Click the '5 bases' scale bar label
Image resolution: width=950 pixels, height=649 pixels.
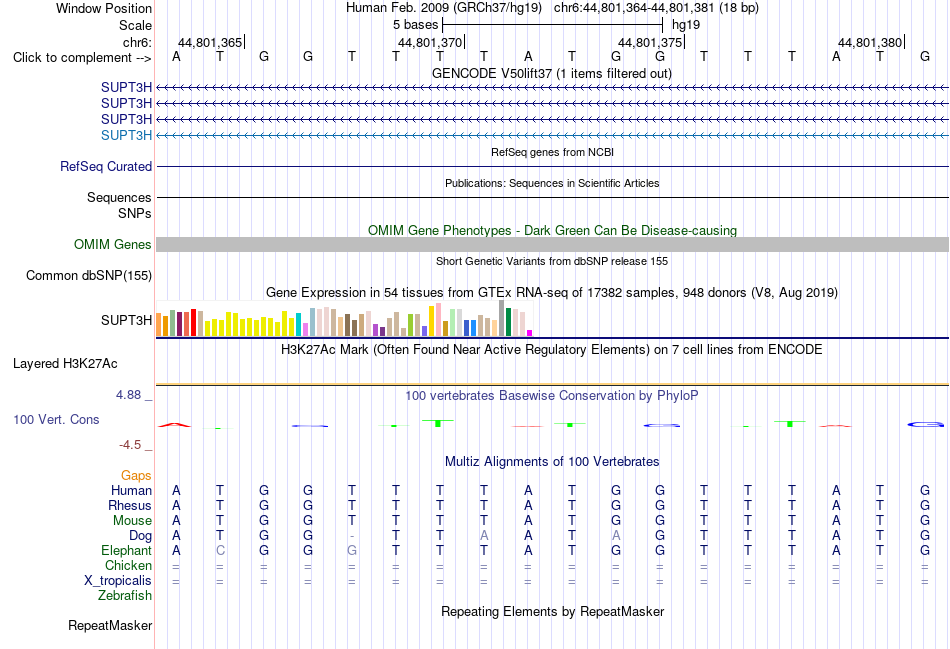(416, 25)
